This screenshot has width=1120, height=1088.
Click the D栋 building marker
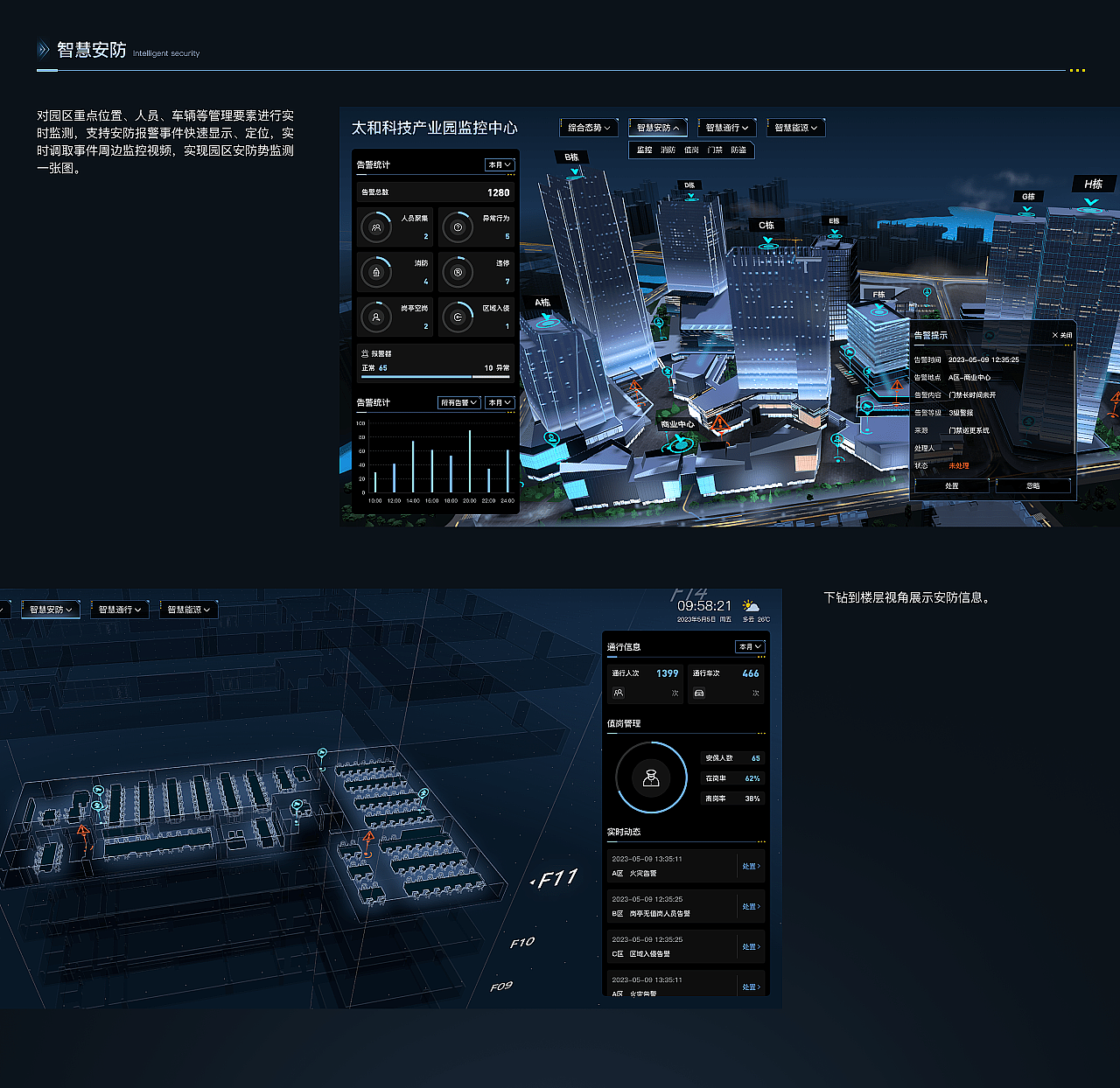[689, 186]
